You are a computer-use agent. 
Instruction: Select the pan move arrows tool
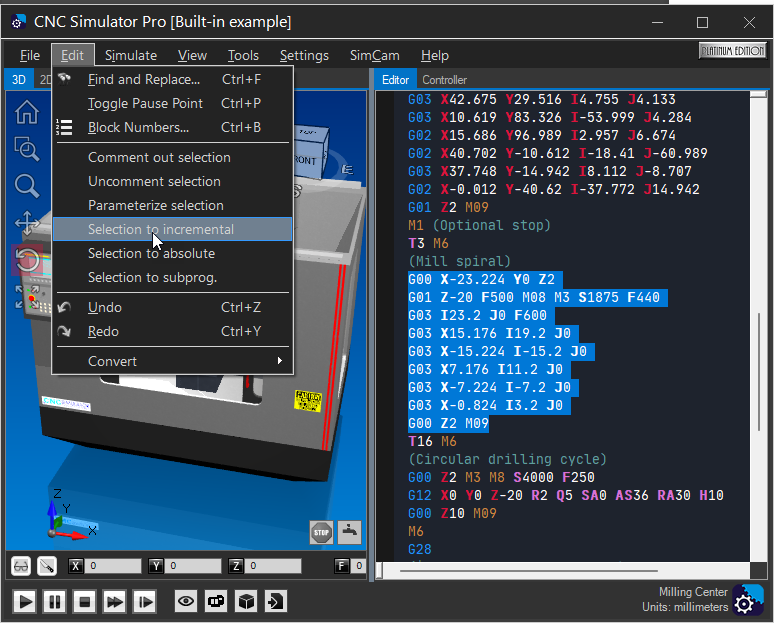coord(27,223)
